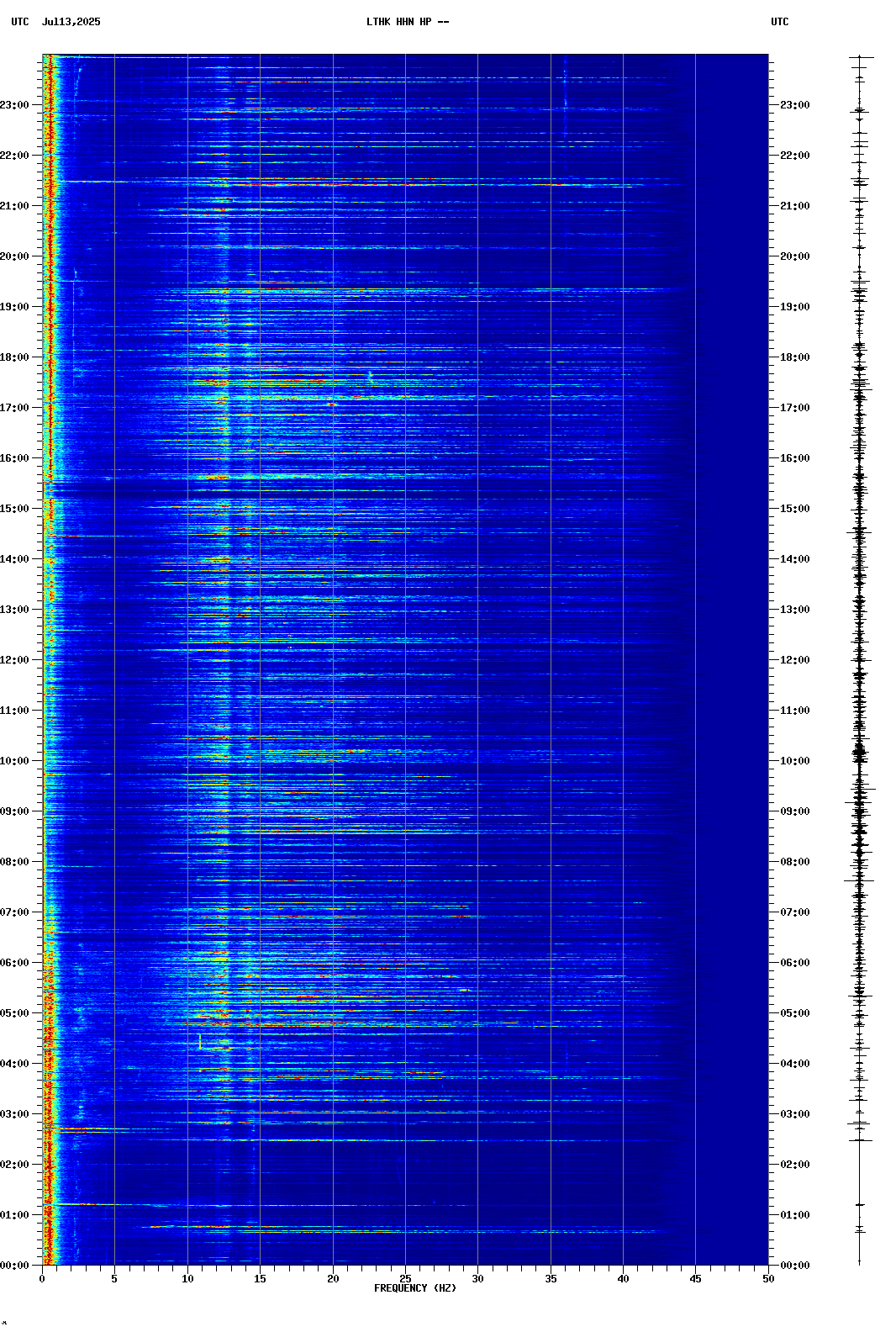The width and height of the screenshot is (896, 1332).
Task: Select the 20 tick on frequency axis
Action: click(x=333, y=1279)
